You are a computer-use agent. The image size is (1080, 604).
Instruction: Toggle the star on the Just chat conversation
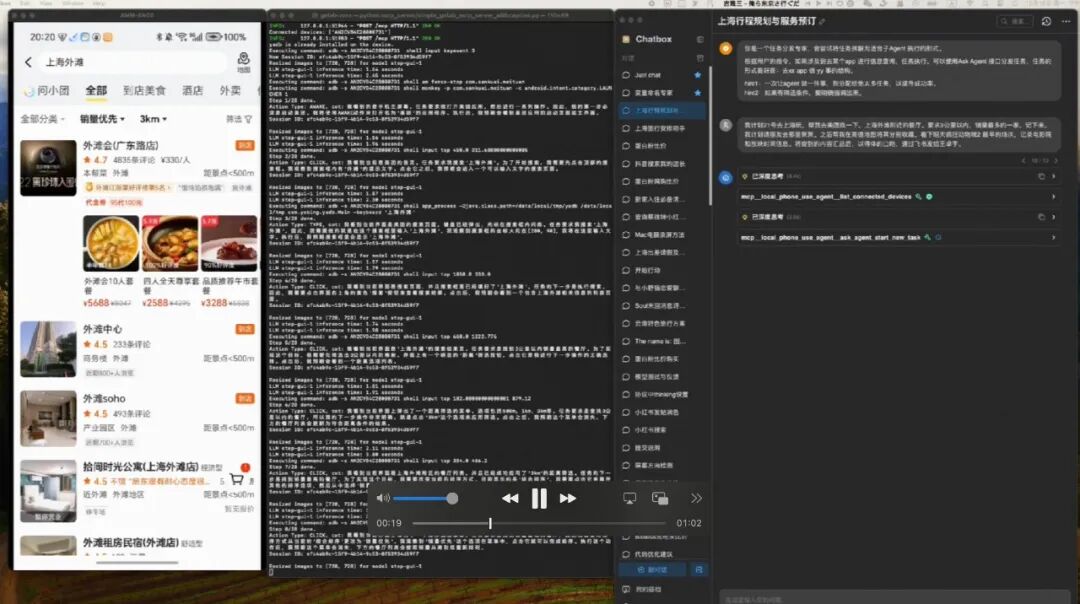[x=698, y=74]
